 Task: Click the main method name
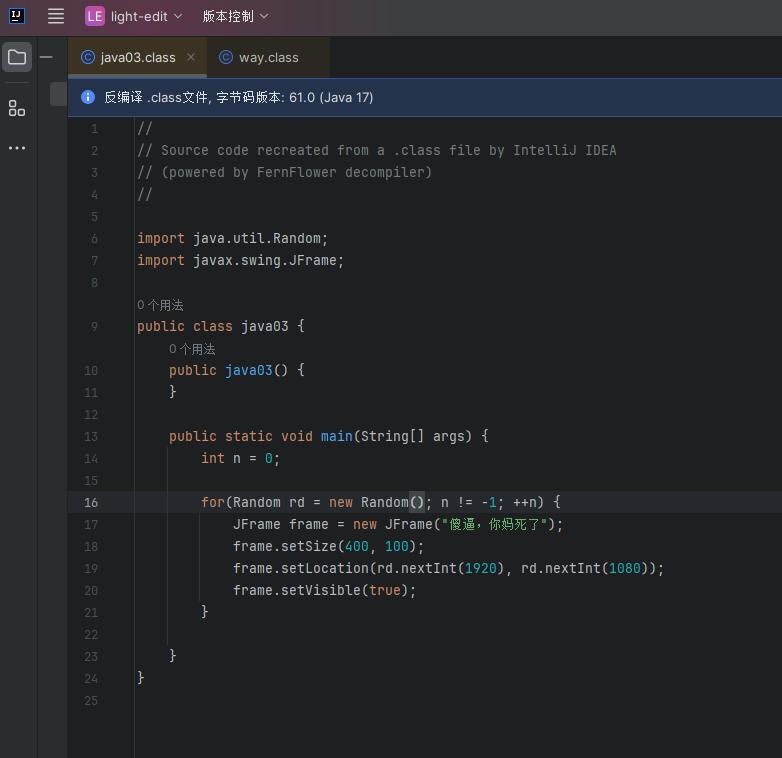[336, 436]
